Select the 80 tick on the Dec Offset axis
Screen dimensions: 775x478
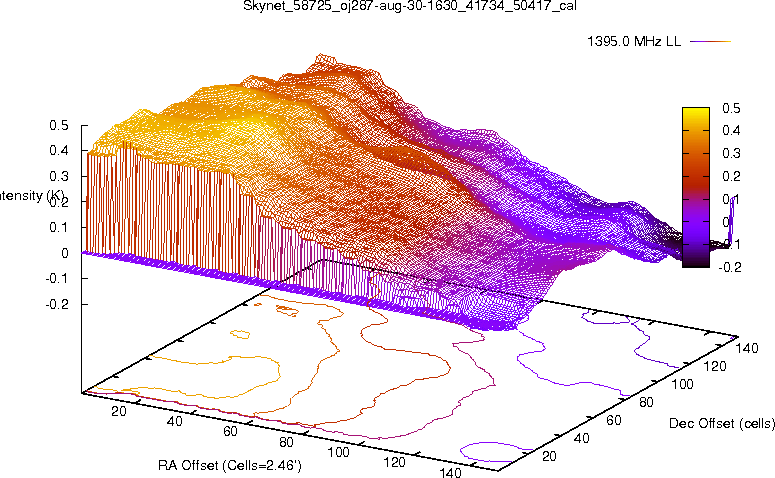click(x=646, y=402)
